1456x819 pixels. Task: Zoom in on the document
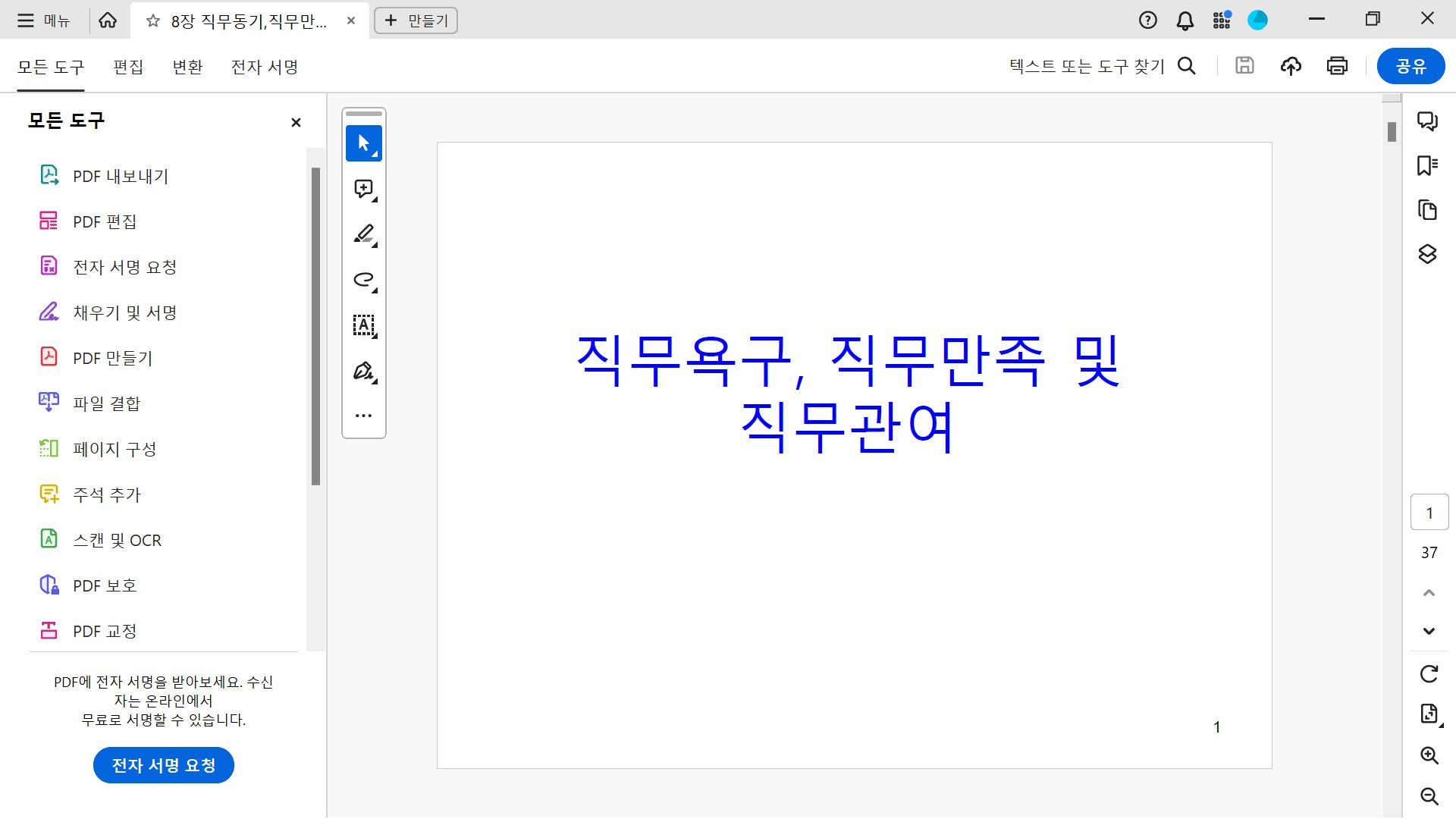coord(1429,755)
